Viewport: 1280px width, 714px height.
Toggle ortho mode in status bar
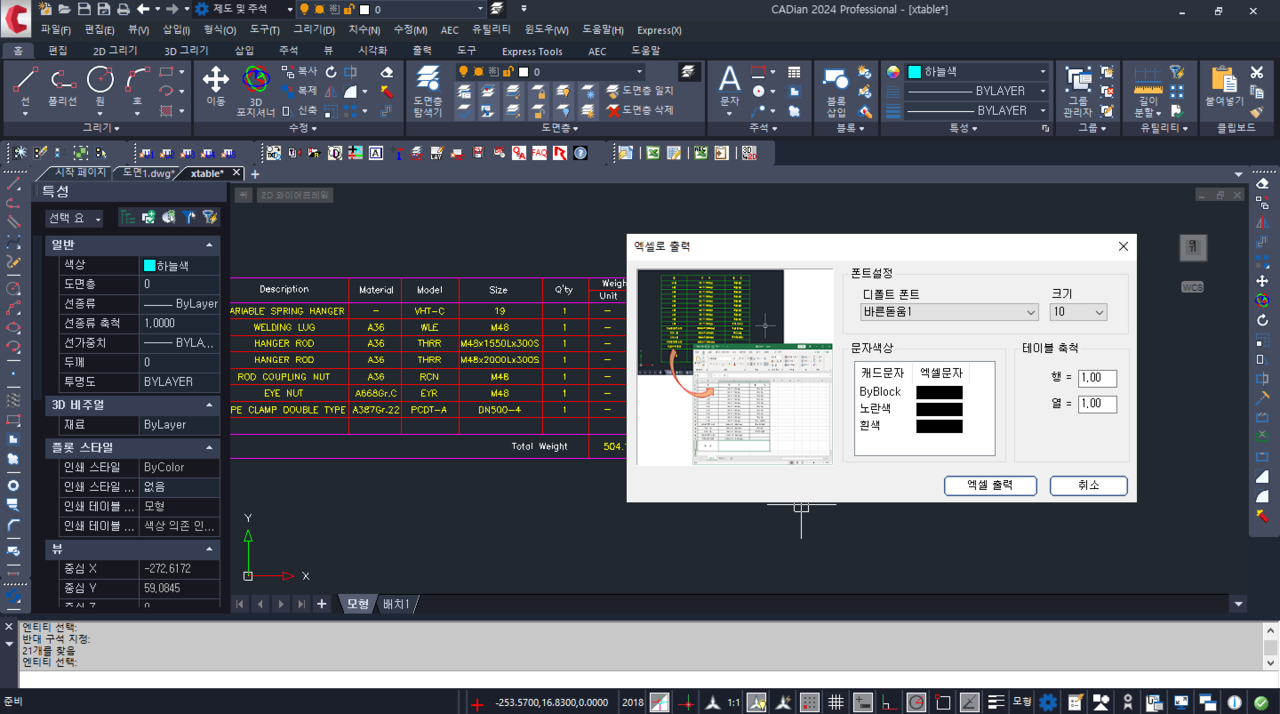(x=889, y=703)
